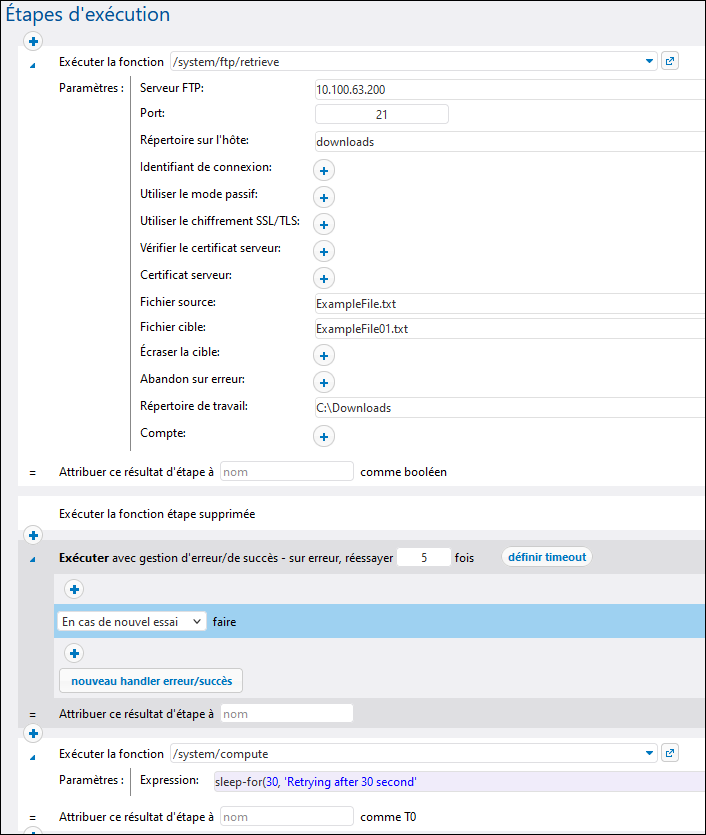Add Compte parameter with plus icon
Screen dimensions: 706x835
[325, 436]
